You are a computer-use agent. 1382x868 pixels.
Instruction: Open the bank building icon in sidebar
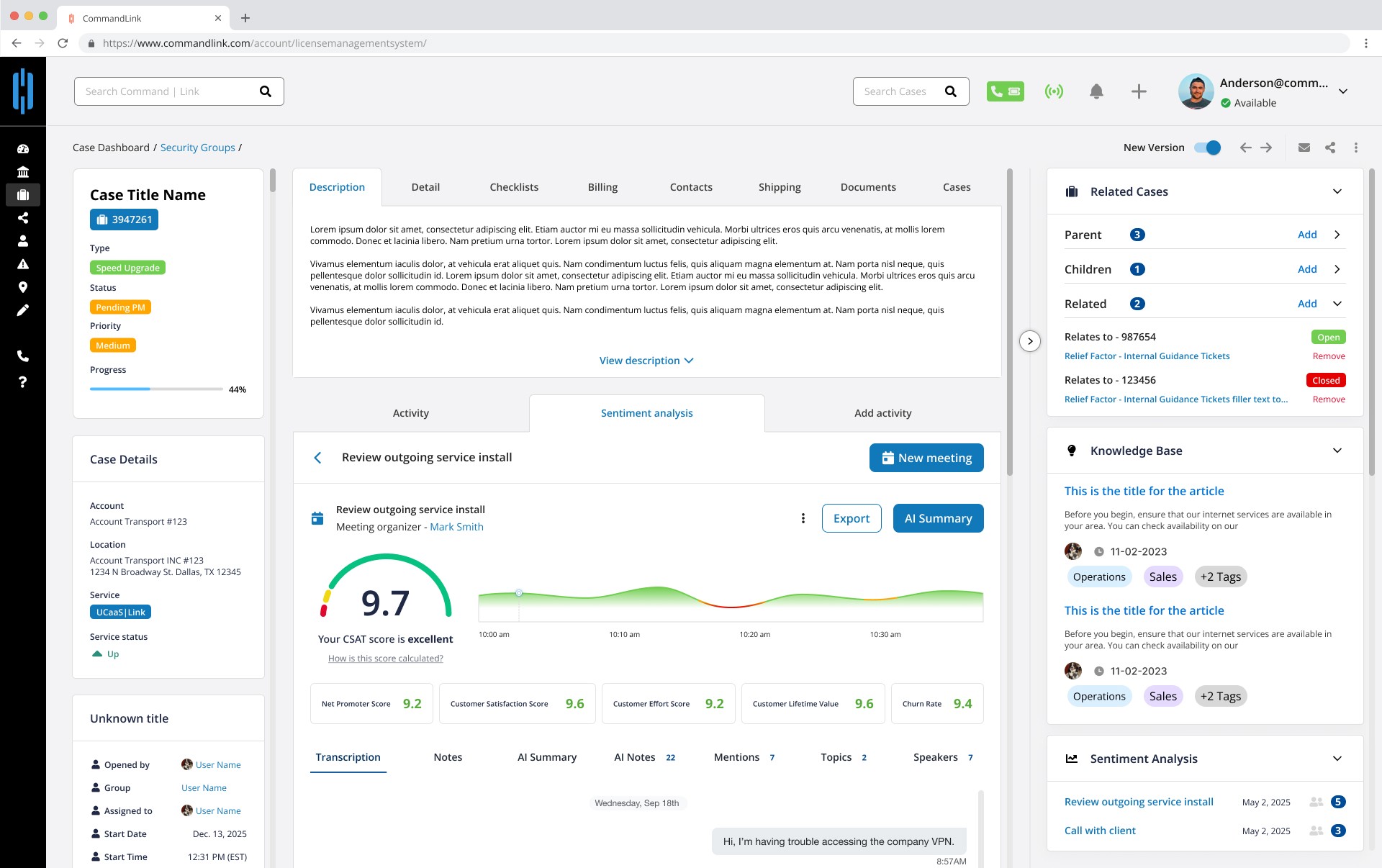point(23,172)
